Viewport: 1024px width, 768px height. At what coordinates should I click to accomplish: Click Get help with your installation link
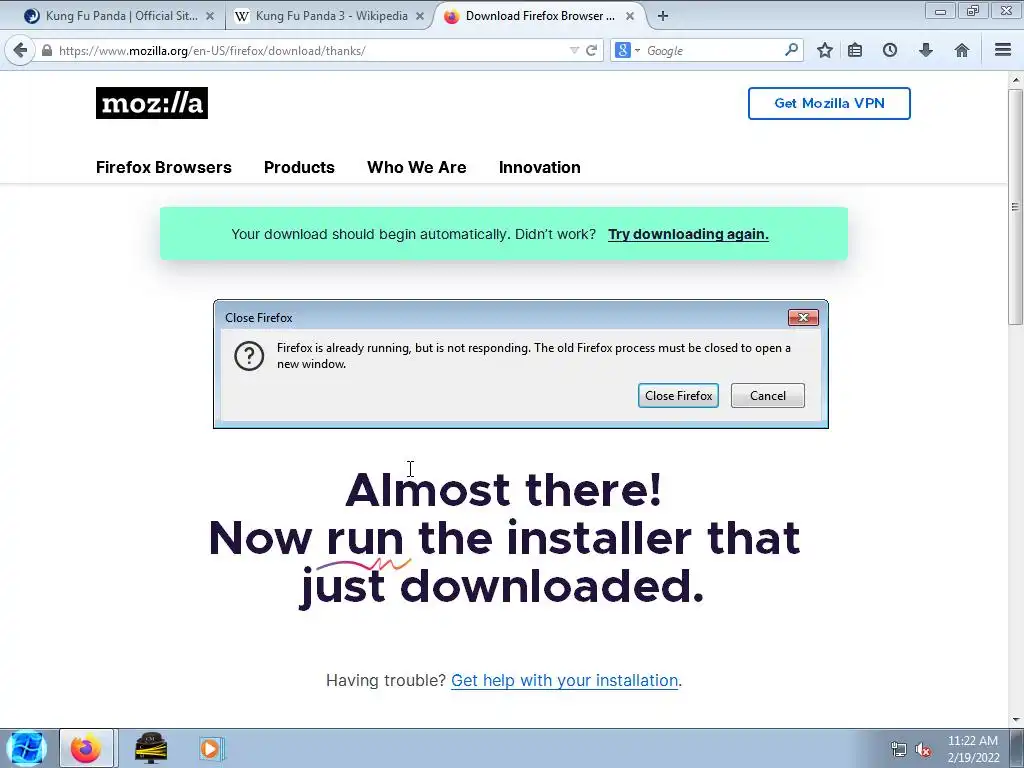coord(564,680)
